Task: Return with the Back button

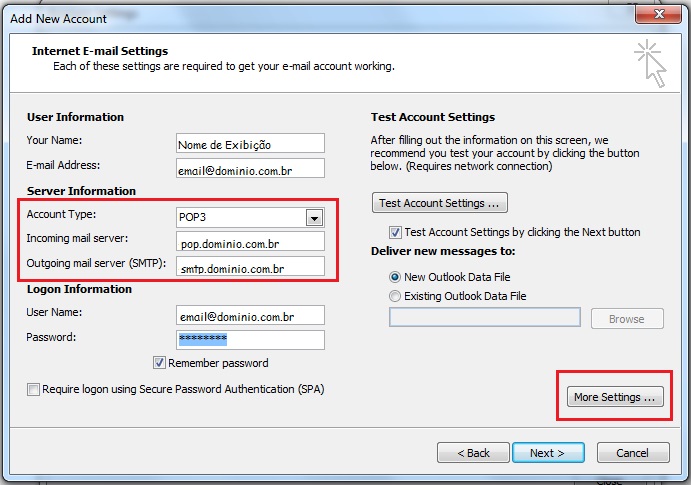Action: (473, 453)
